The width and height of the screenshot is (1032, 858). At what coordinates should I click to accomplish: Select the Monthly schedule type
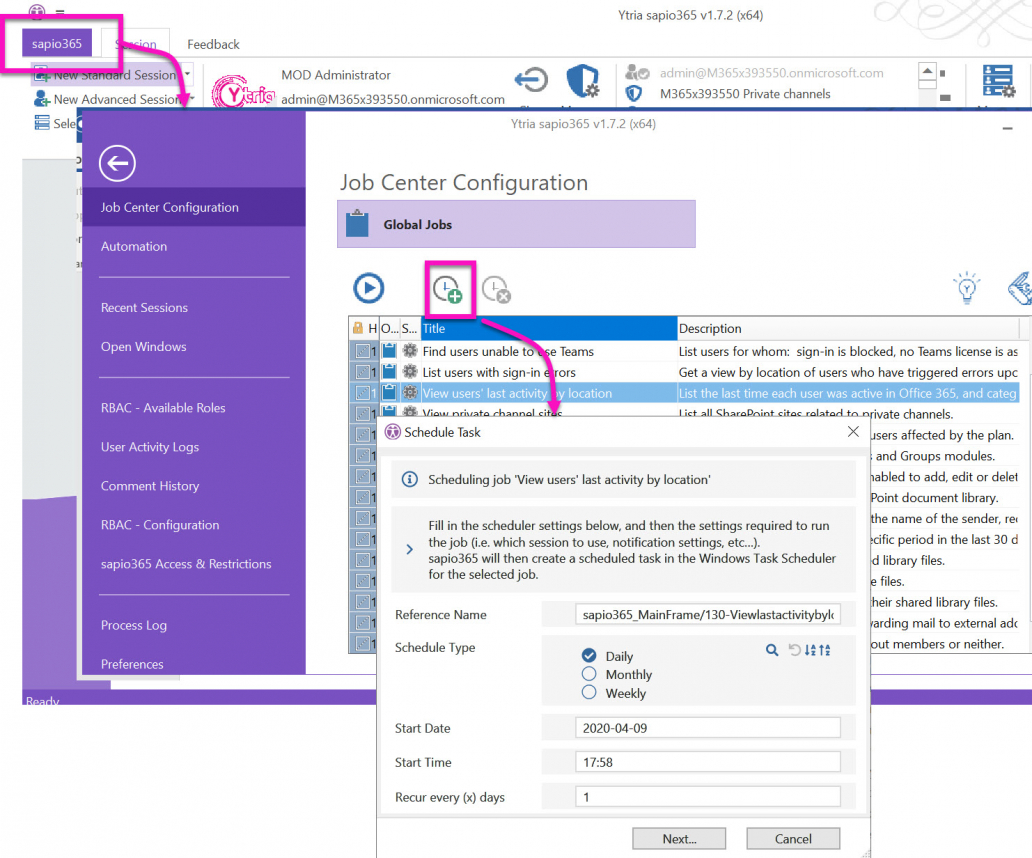point(589,674)
